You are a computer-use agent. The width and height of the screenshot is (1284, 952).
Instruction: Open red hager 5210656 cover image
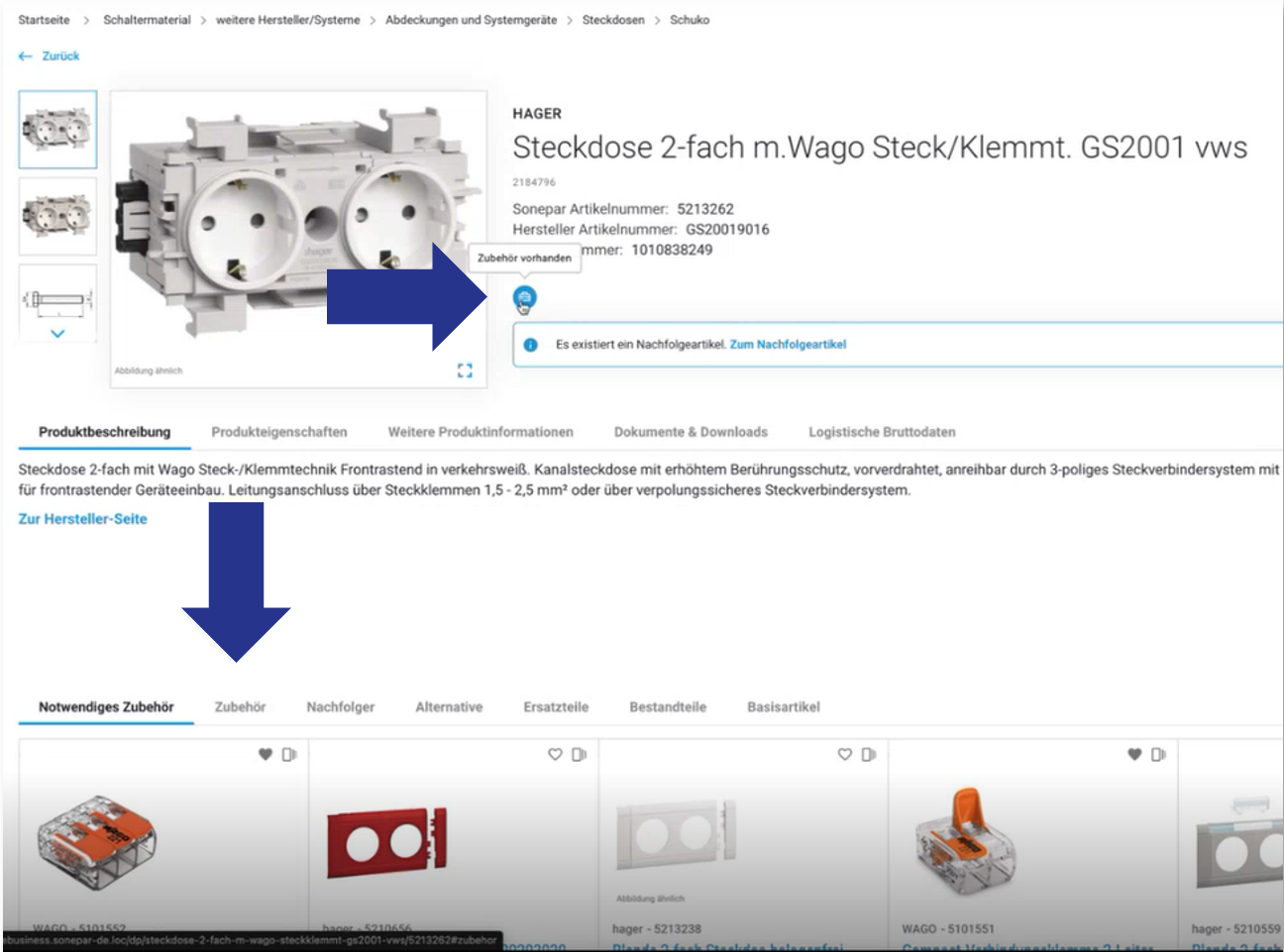pyautogui.click(x=387, y=842)
